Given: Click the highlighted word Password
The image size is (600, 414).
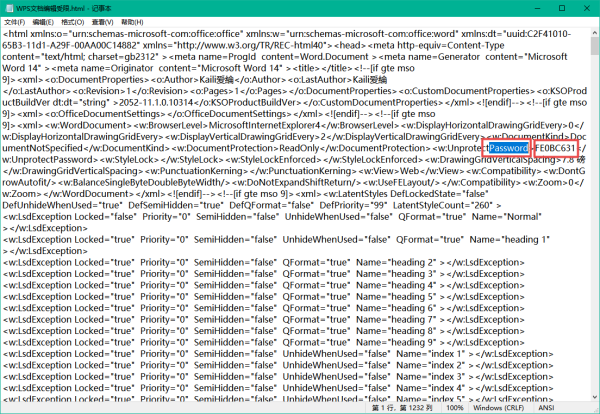Looking at the screenshot, I should 509,148.
